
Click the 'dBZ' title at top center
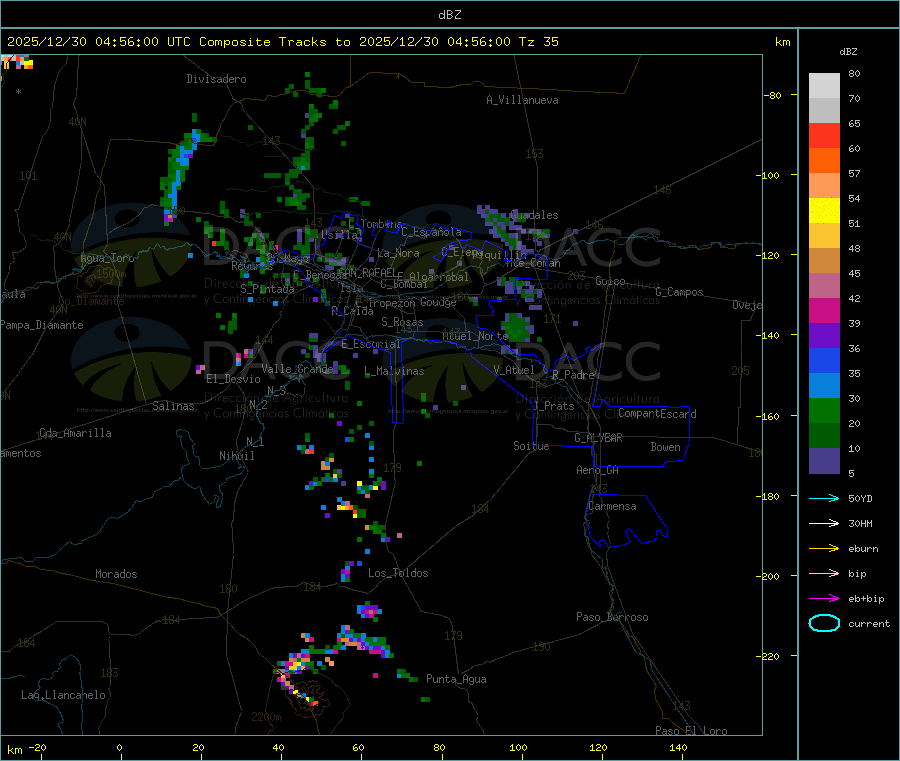click(449, 15)
